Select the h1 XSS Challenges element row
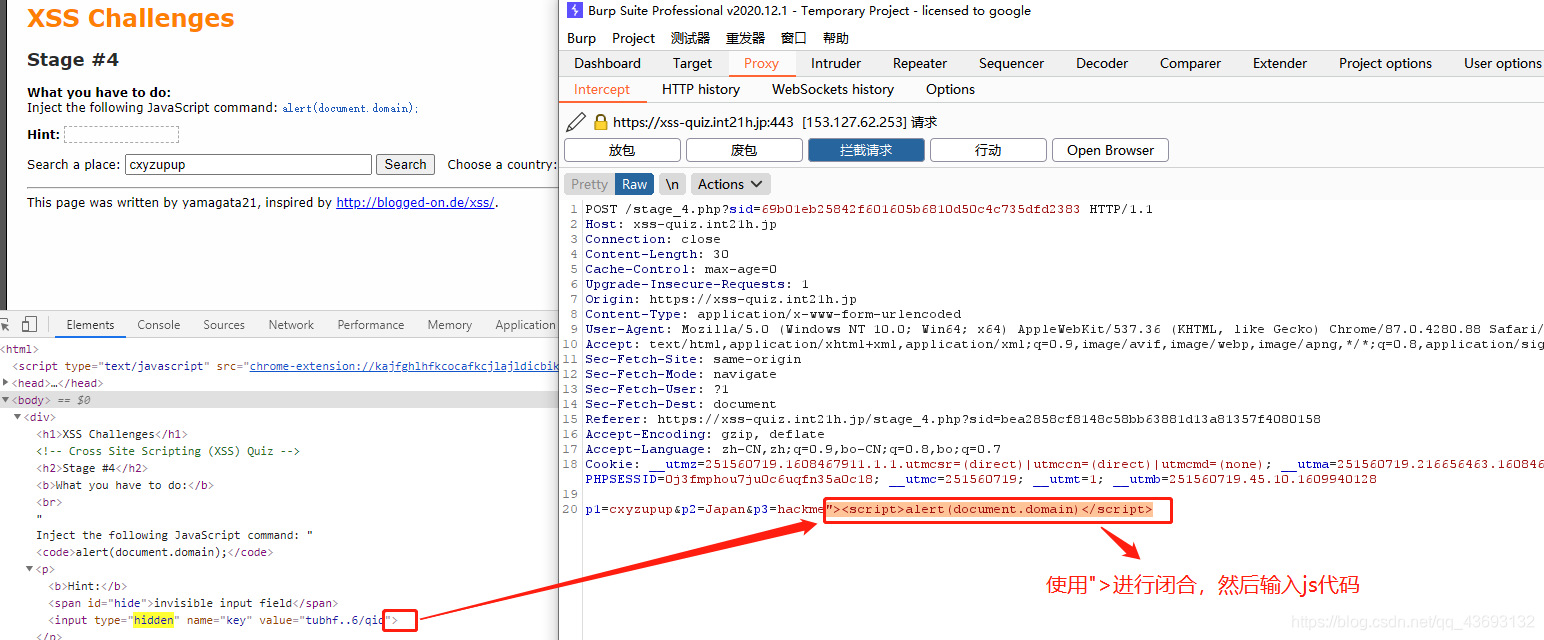Image resolution: width=1544 pixels, height=640 pixels. (279, 434)
